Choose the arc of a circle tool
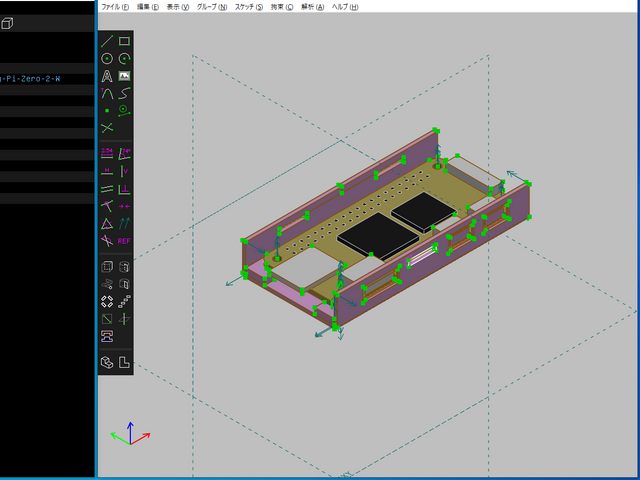Viewport: 640px width, 480px height. [124, 59]
